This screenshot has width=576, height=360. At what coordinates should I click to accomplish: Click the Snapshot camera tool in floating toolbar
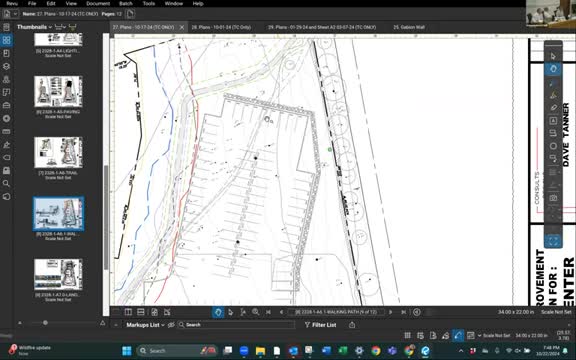pos(553,198)
